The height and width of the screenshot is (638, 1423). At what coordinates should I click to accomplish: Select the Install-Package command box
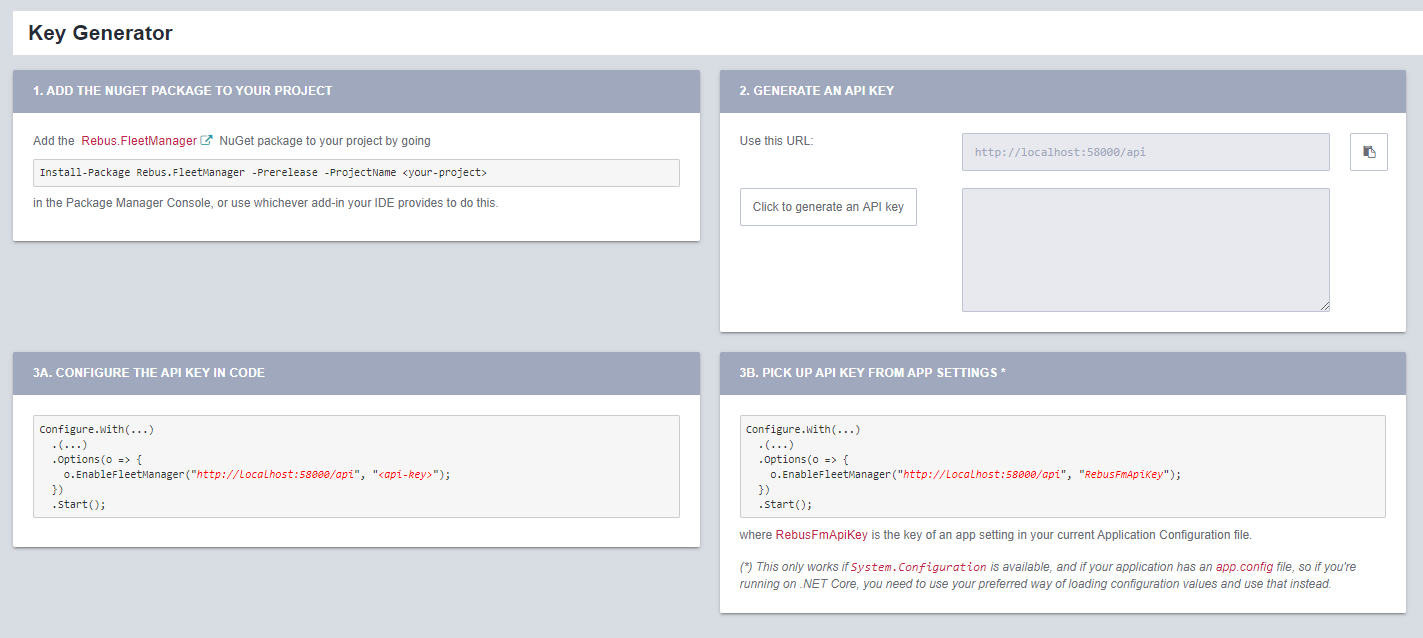coord(356,173)
